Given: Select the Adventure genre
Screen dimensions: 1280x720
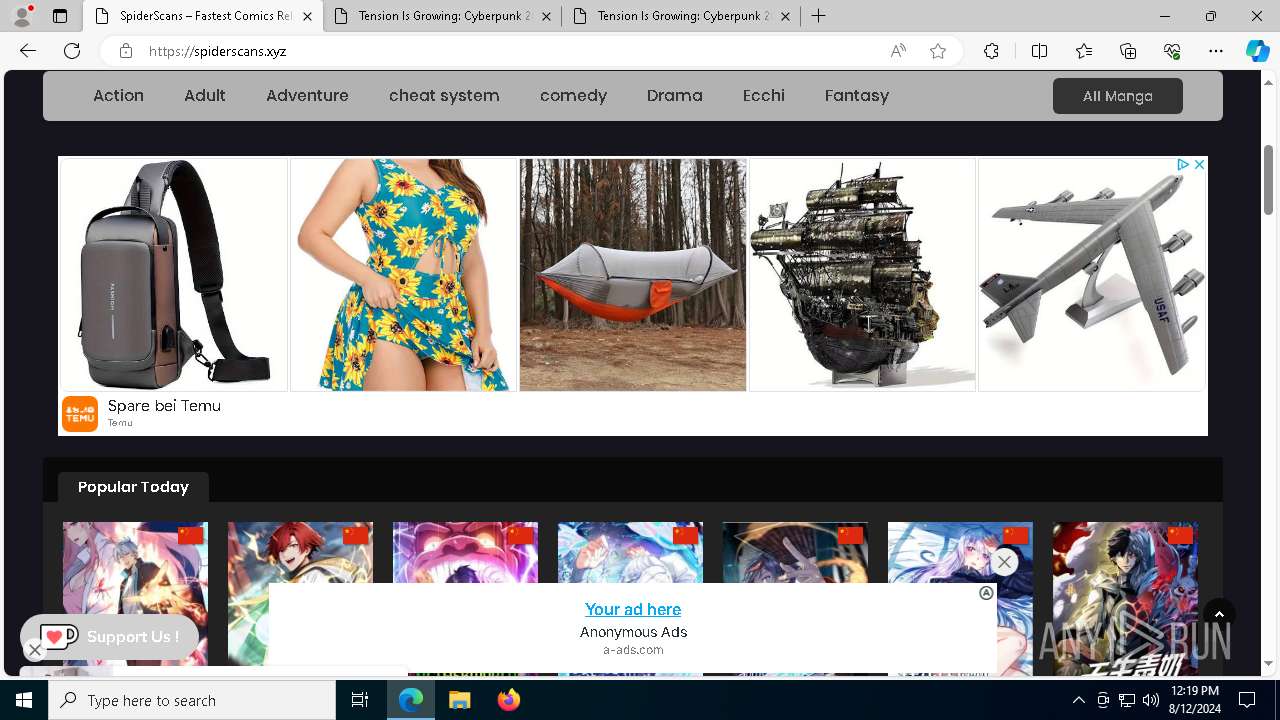Looking at the screenshot, I should pos(307,96).
